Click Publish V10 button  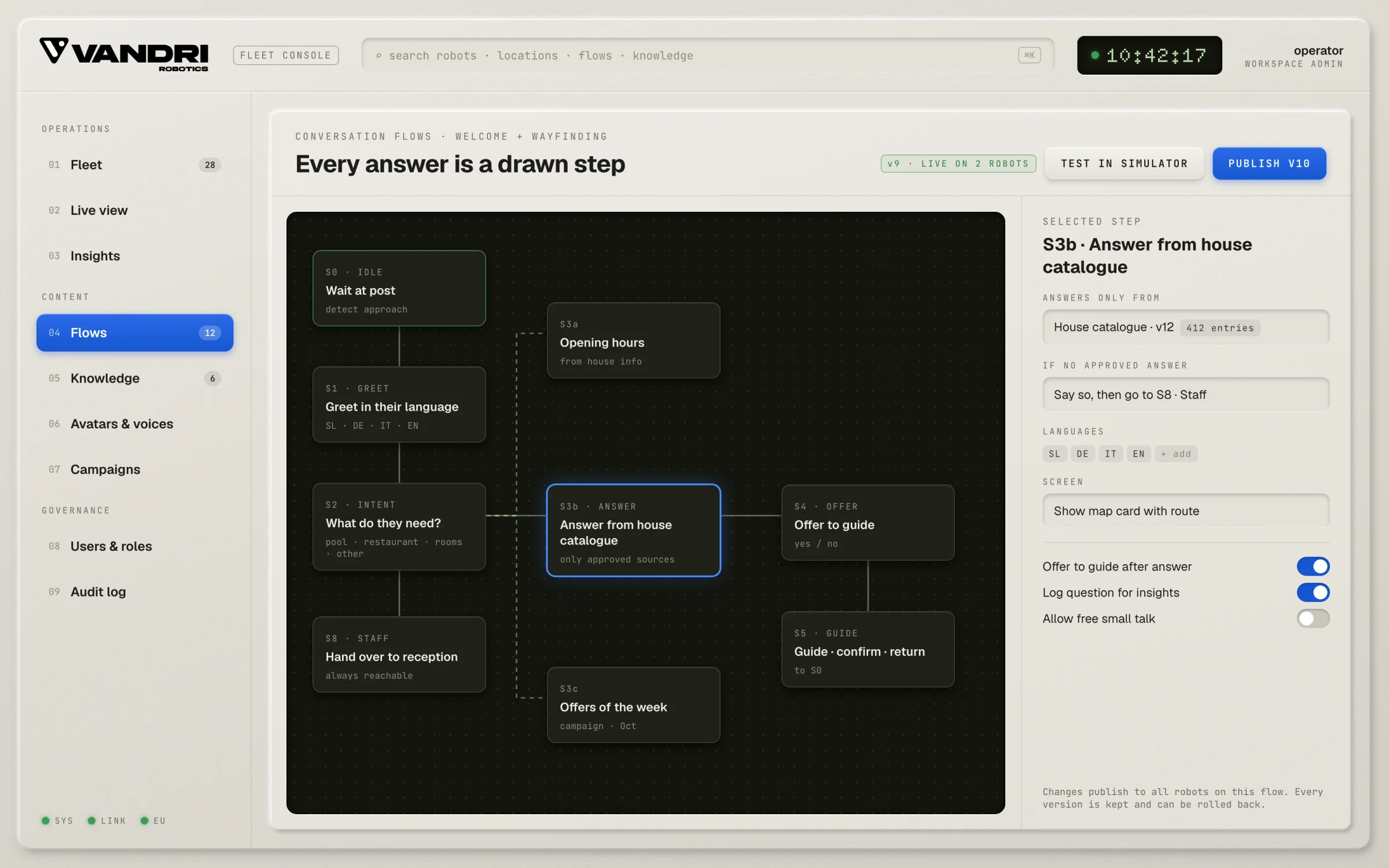(x=1269, y=164)
